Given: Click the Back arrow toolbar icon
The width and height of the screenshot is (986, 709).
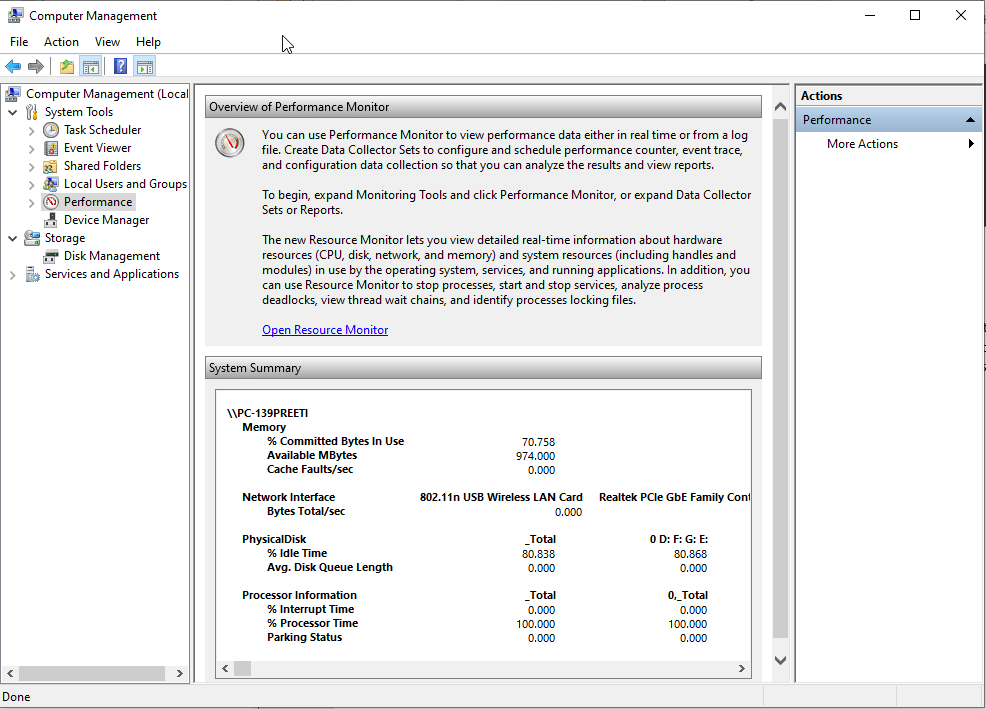Looking at the screenshot, I should [x=13, y=67].
